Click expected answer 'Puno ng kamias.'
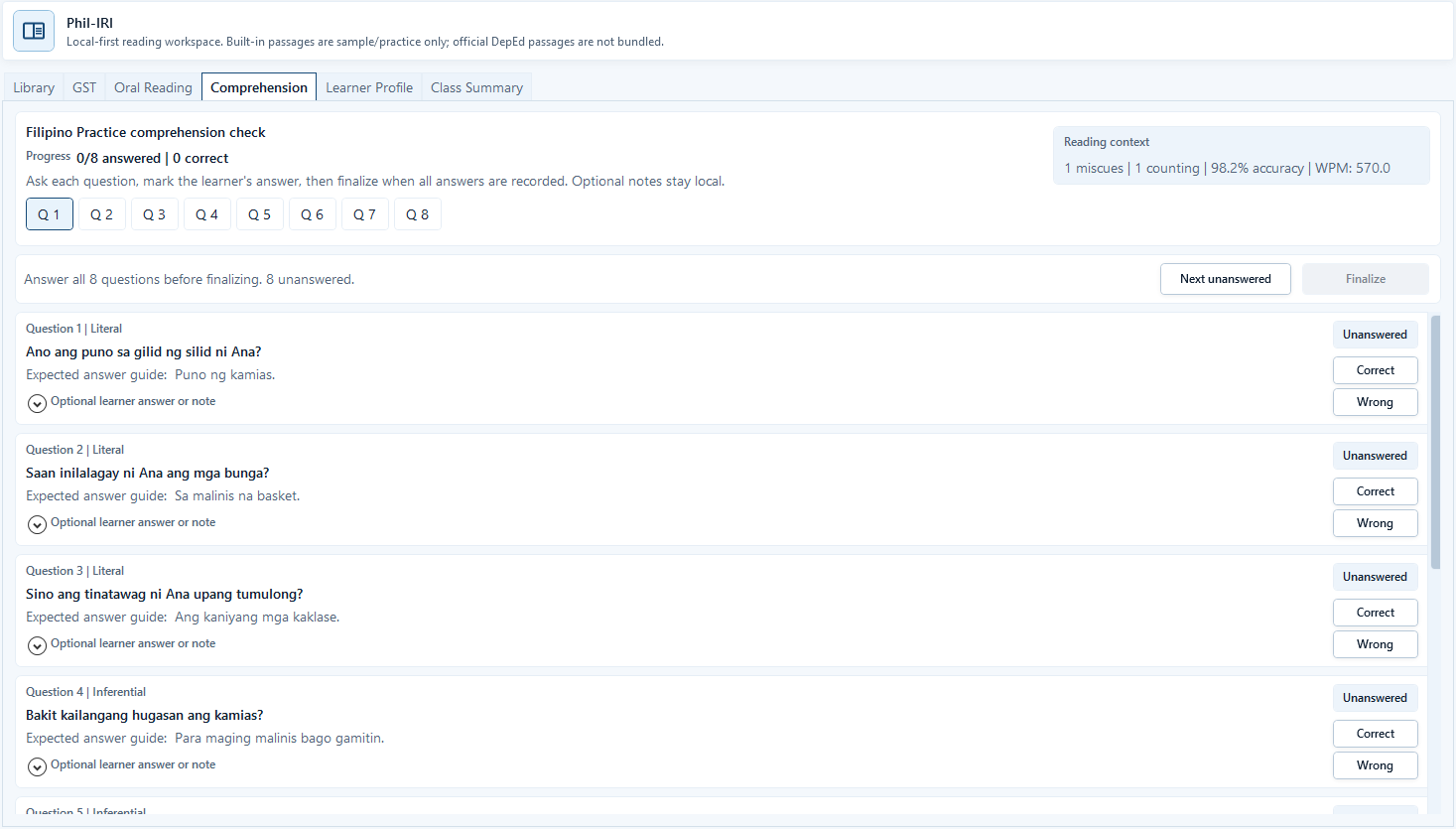The width and height of the screenshot is (1456, 829). [x=225, y=374]
